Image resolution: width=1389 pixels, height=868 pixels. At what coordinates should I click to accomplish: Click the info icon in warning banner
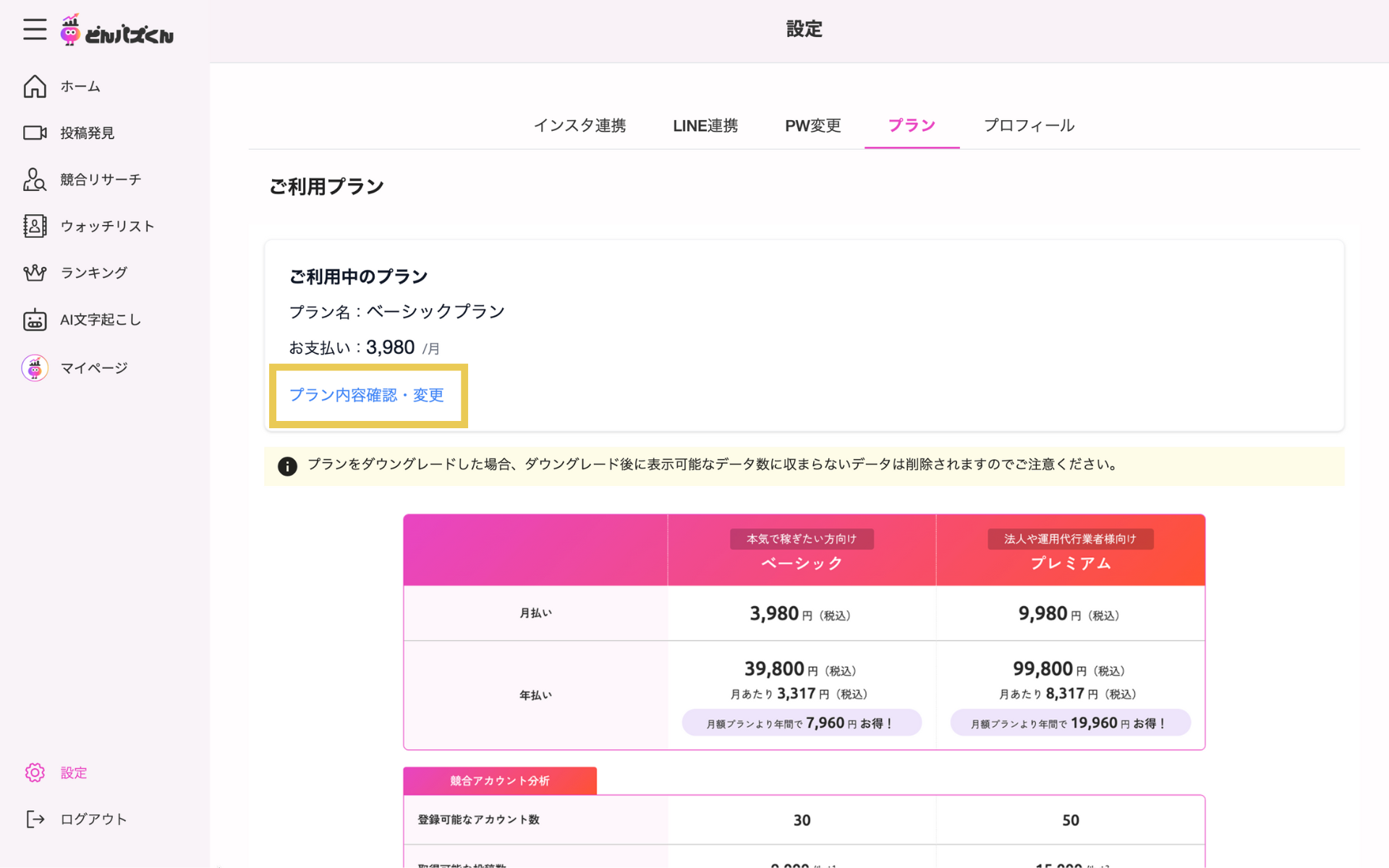tap(287, 467)
